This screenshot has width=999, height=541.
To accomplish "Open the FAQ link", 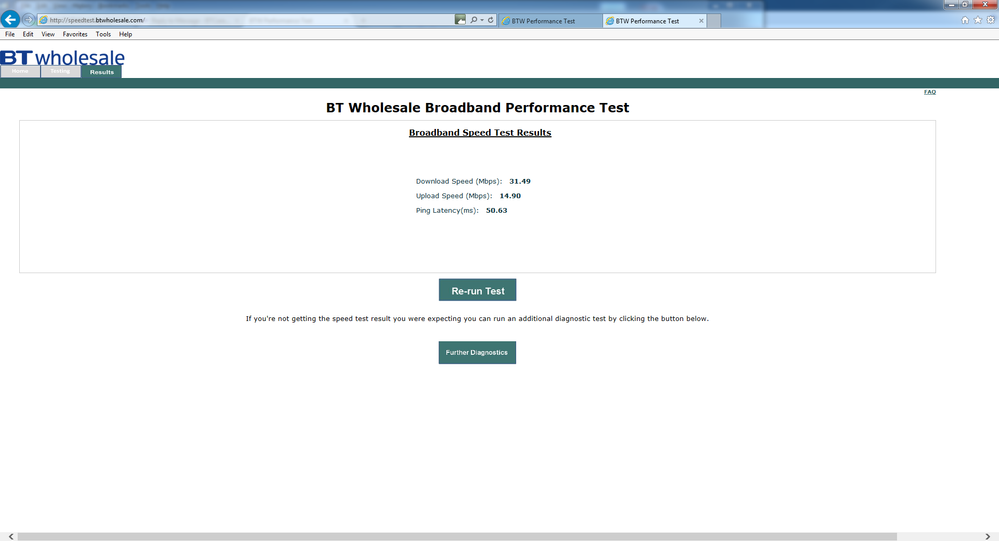I will (x=930, y=92).
